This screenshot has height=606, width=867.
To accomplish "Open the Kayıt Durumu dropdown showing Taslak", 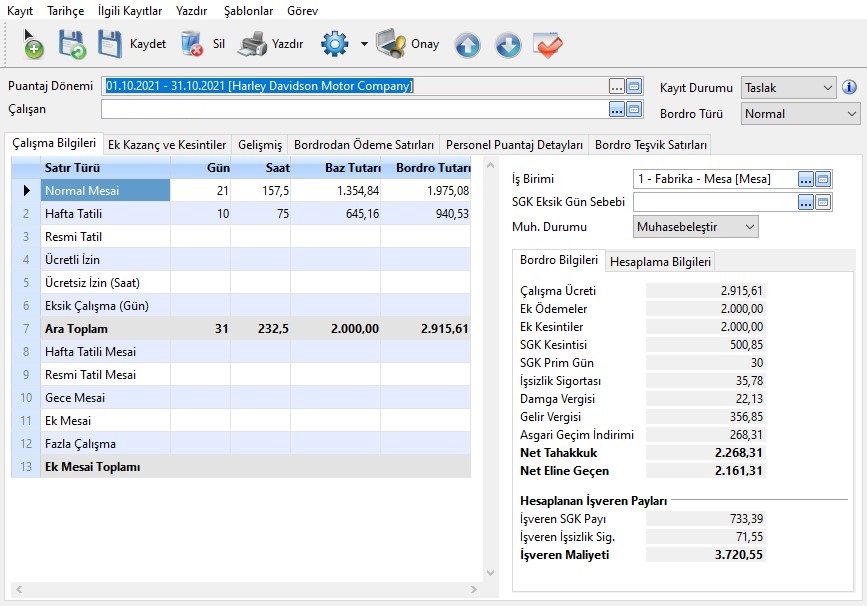I will (788, 88).
